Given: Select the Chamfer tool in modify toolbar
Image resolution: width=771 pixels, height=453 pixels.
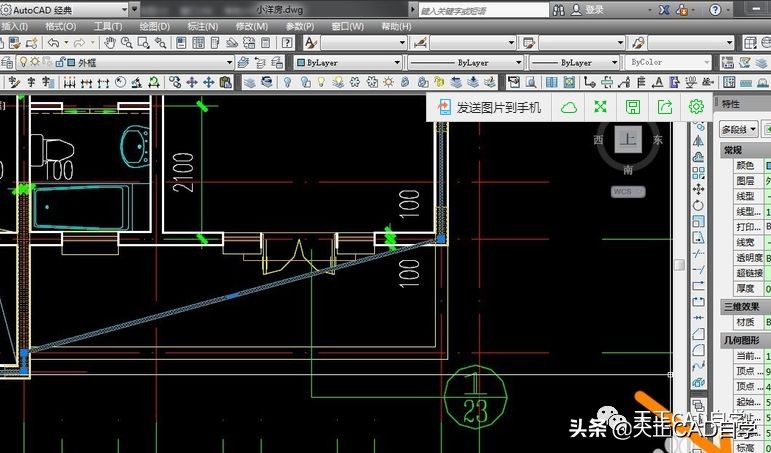Looking at the screenshot, I should 698,334.
